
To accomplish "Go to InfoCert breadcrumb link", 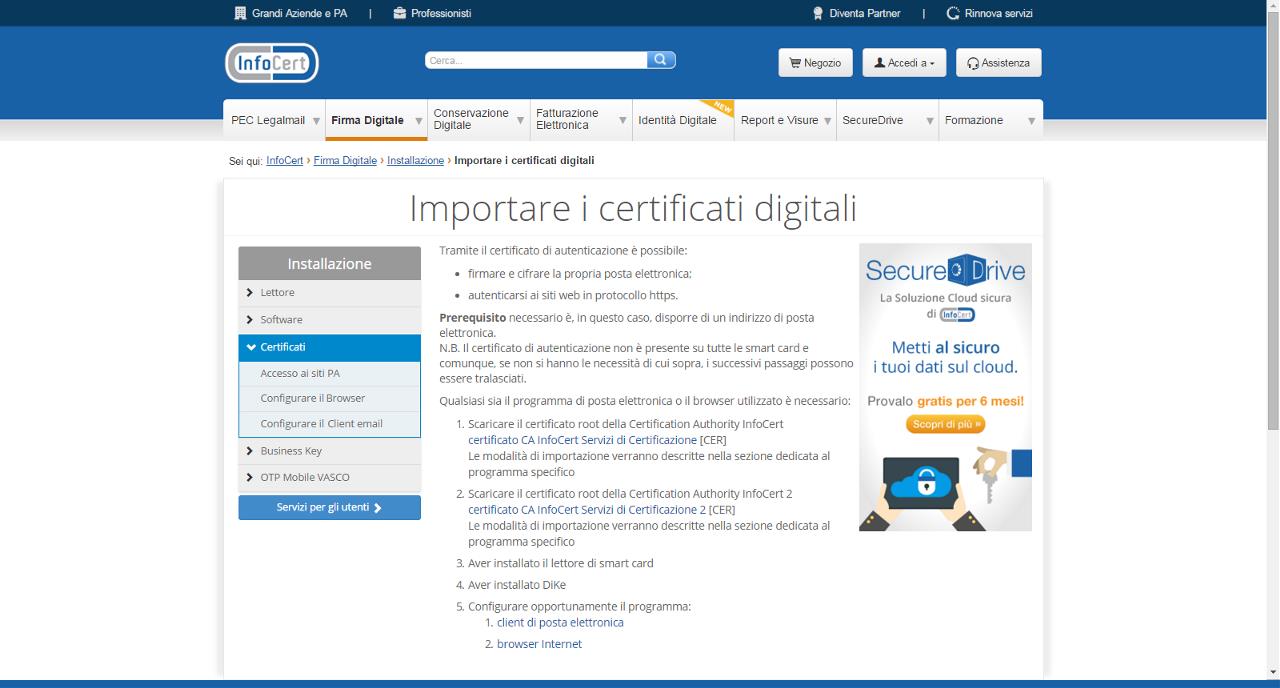I will pos(285,160).
